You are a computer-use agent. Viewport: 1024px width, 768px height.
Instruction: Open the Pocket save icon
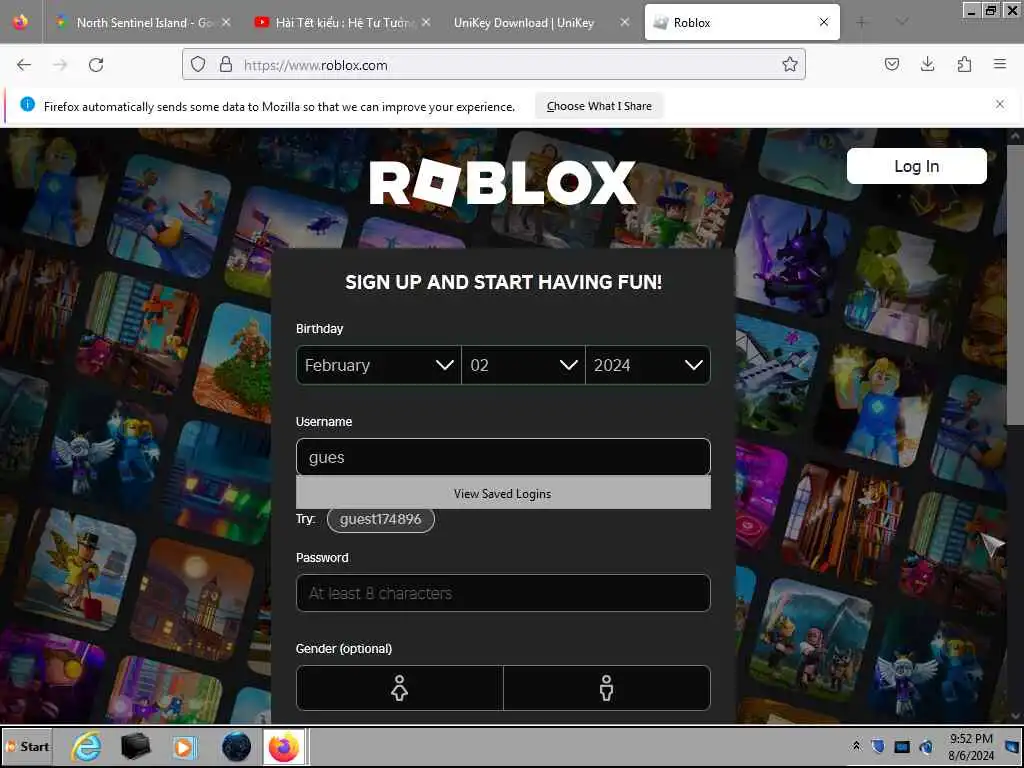click(891, 64)
